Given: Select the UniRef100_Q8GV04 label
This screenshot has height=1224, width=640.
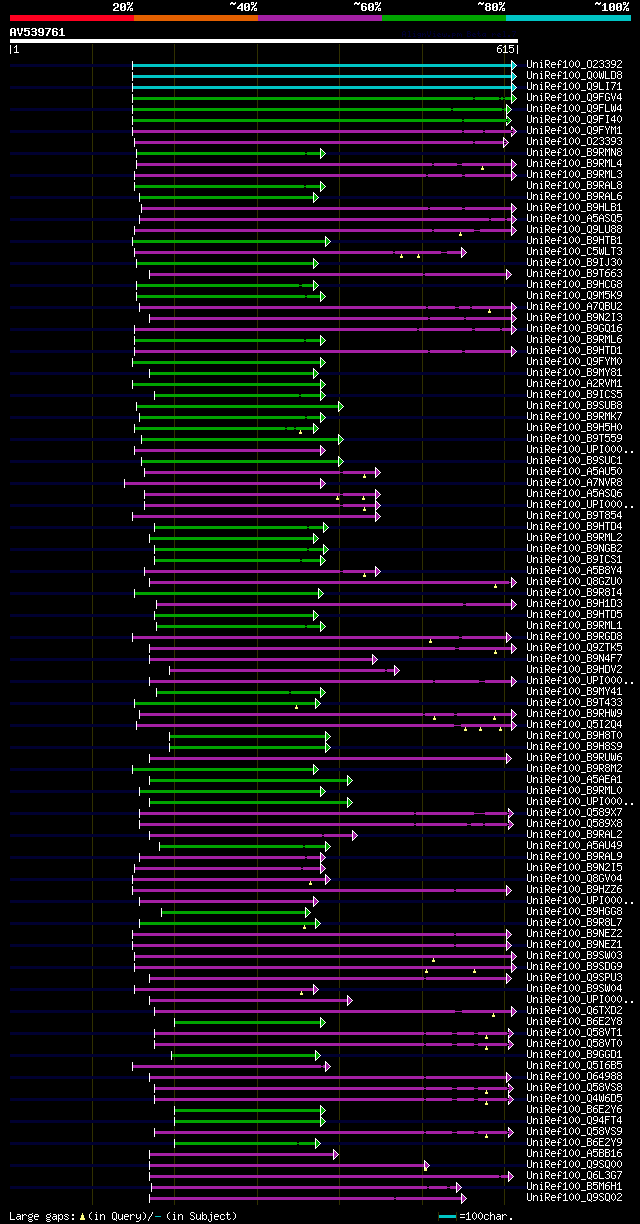Looking at the screenshot, I should tap(574, 878).
